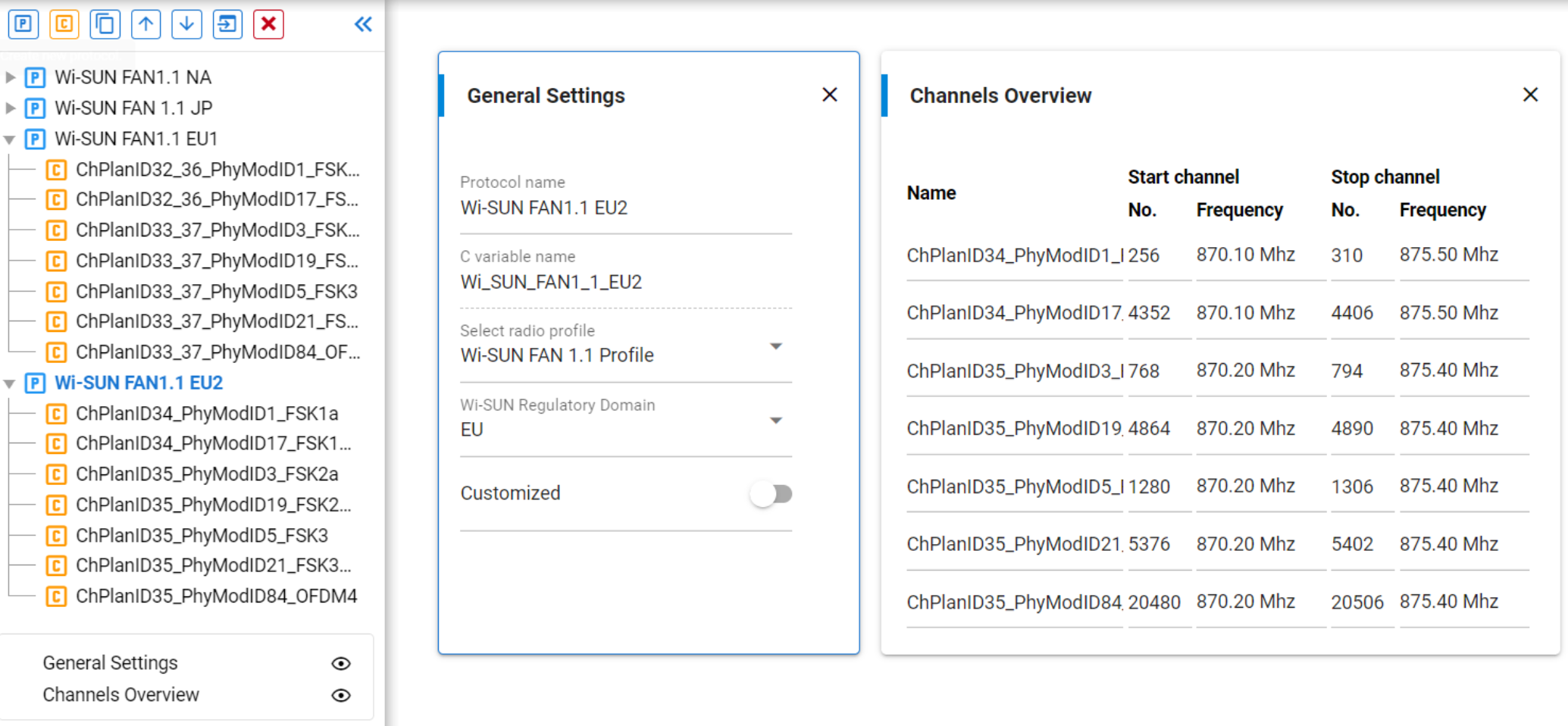
Task: Click ChPlanID35_PhyModID84 row name in overview
Action: pos(1015,602)
